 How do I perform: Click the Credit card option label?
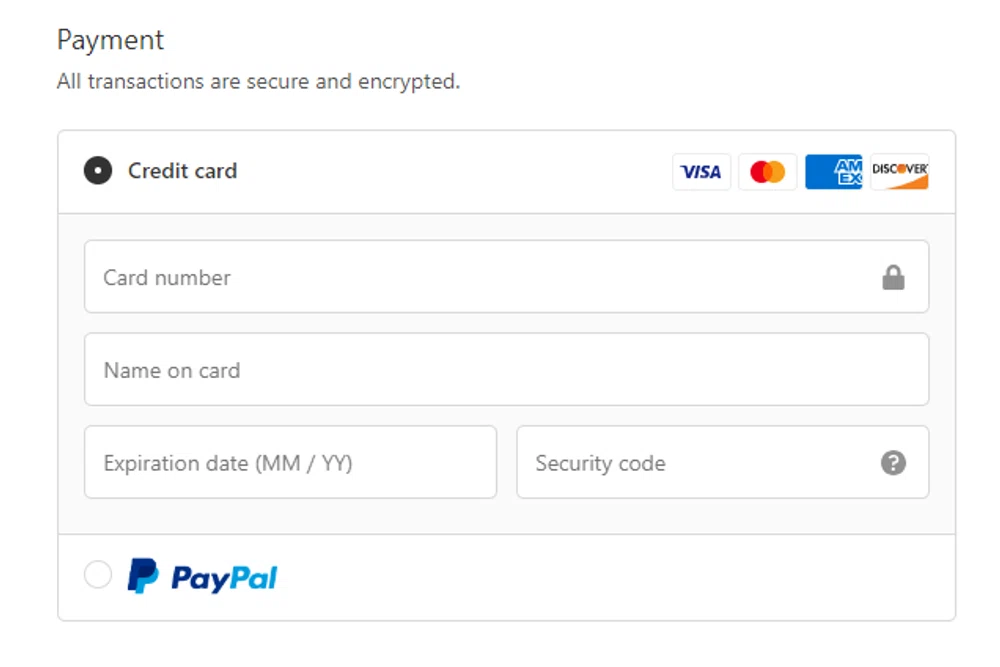tap(182, 171)
